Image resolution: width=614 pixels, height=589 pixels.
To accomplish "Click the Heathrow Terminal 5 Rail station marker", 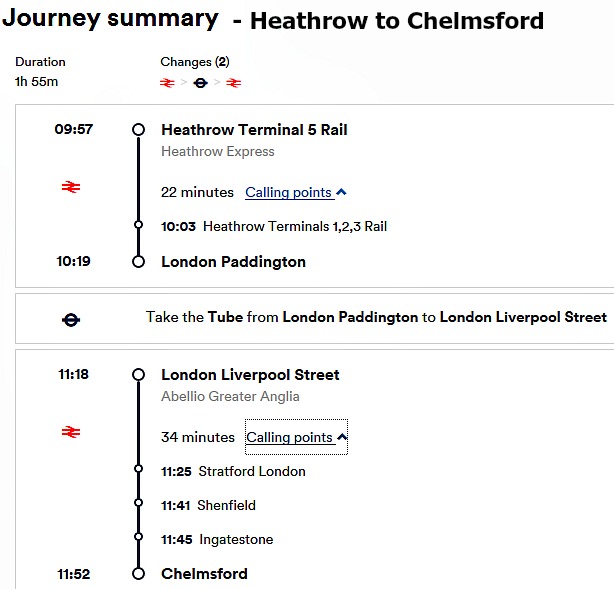I will 138,130.
